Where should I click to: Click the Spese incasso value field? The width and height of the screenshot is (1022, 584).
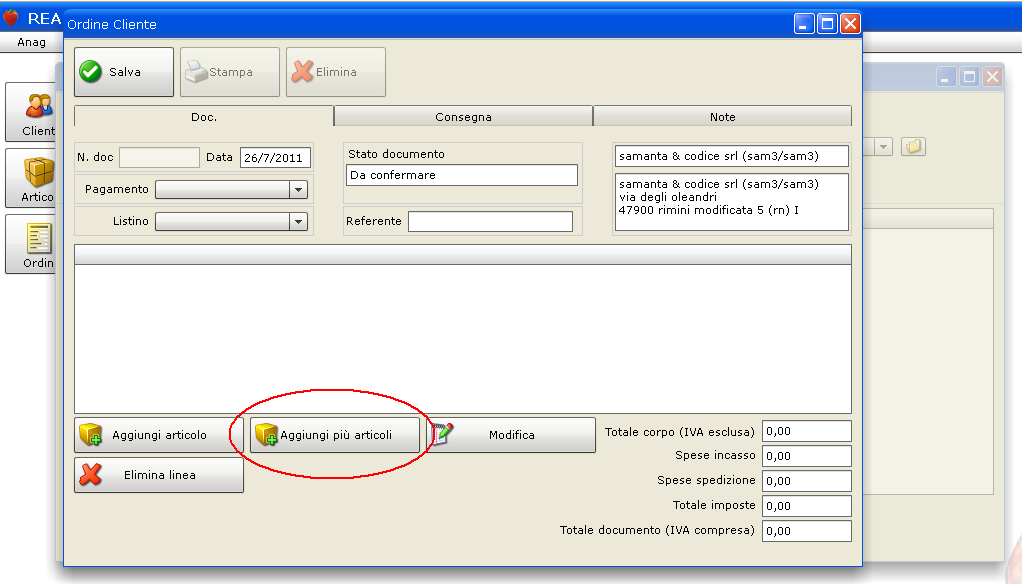coord(807,456)
